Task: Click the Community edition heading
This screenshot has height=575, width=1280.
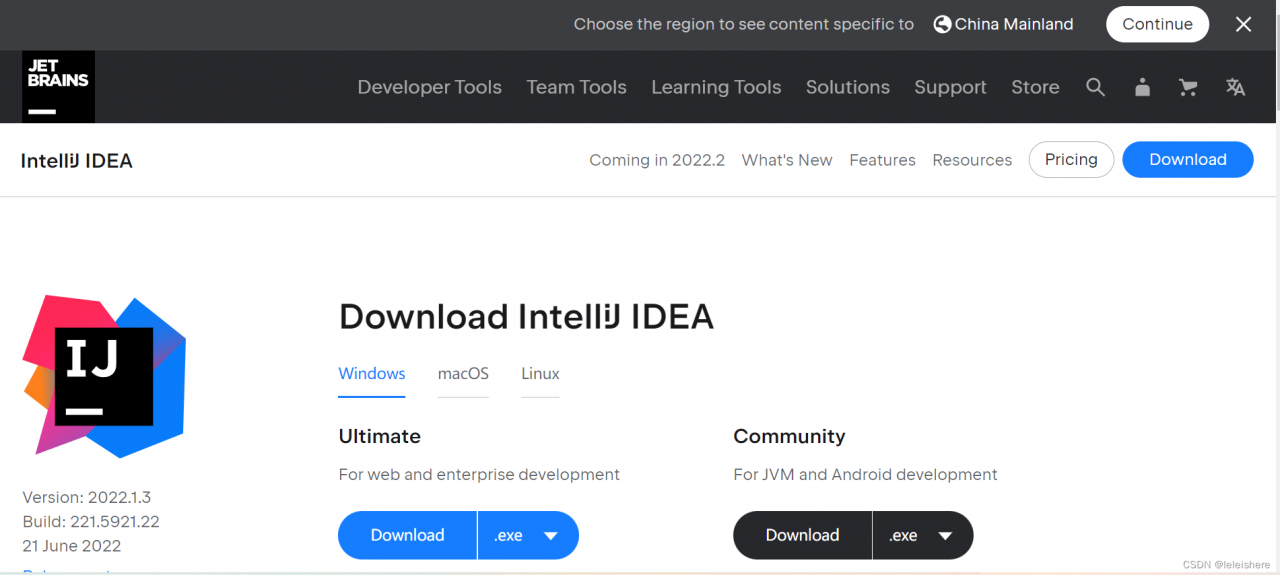Action: (x=789, y=436)
